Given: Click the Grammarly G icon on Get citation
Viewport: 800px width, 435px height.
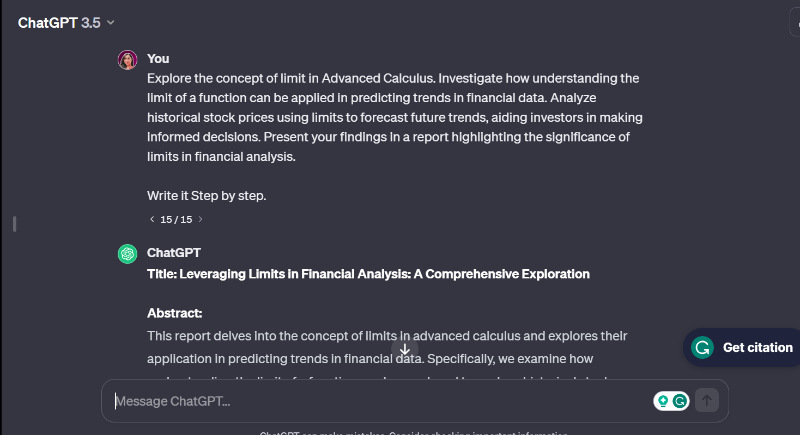Looking at the screenshot, I should coord(703,348).
